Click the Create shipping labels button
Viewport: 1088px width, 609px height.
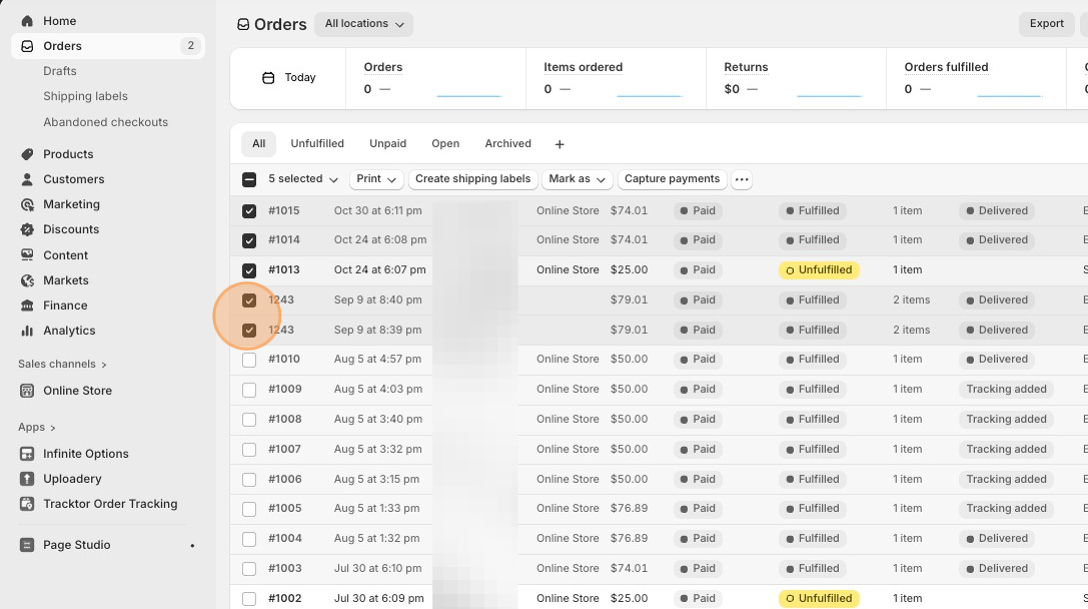point(472,179)
